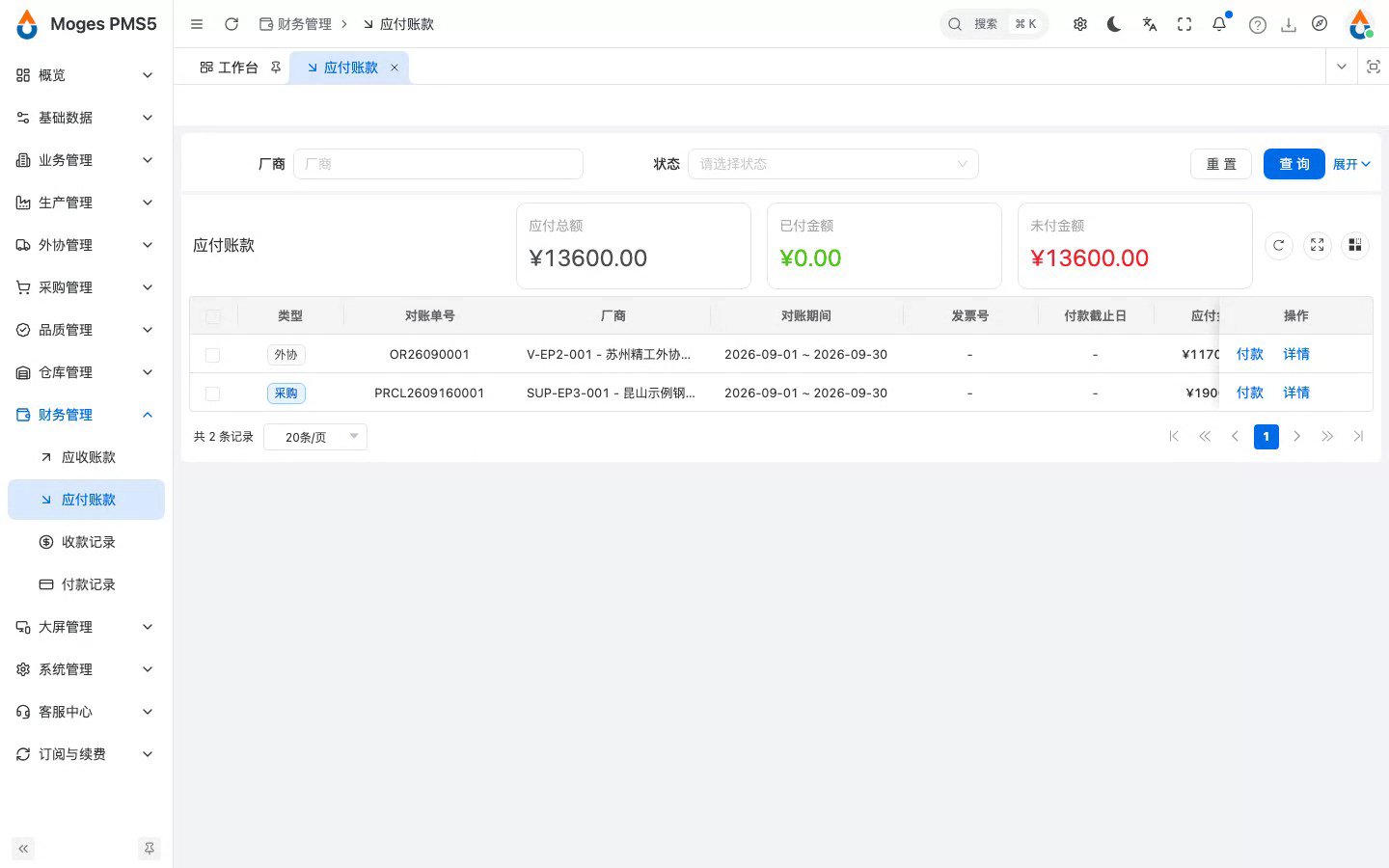The height and width of the screenshot is (868, 1389).
Task: Expand more filters with 展开
Action: 1351,164
